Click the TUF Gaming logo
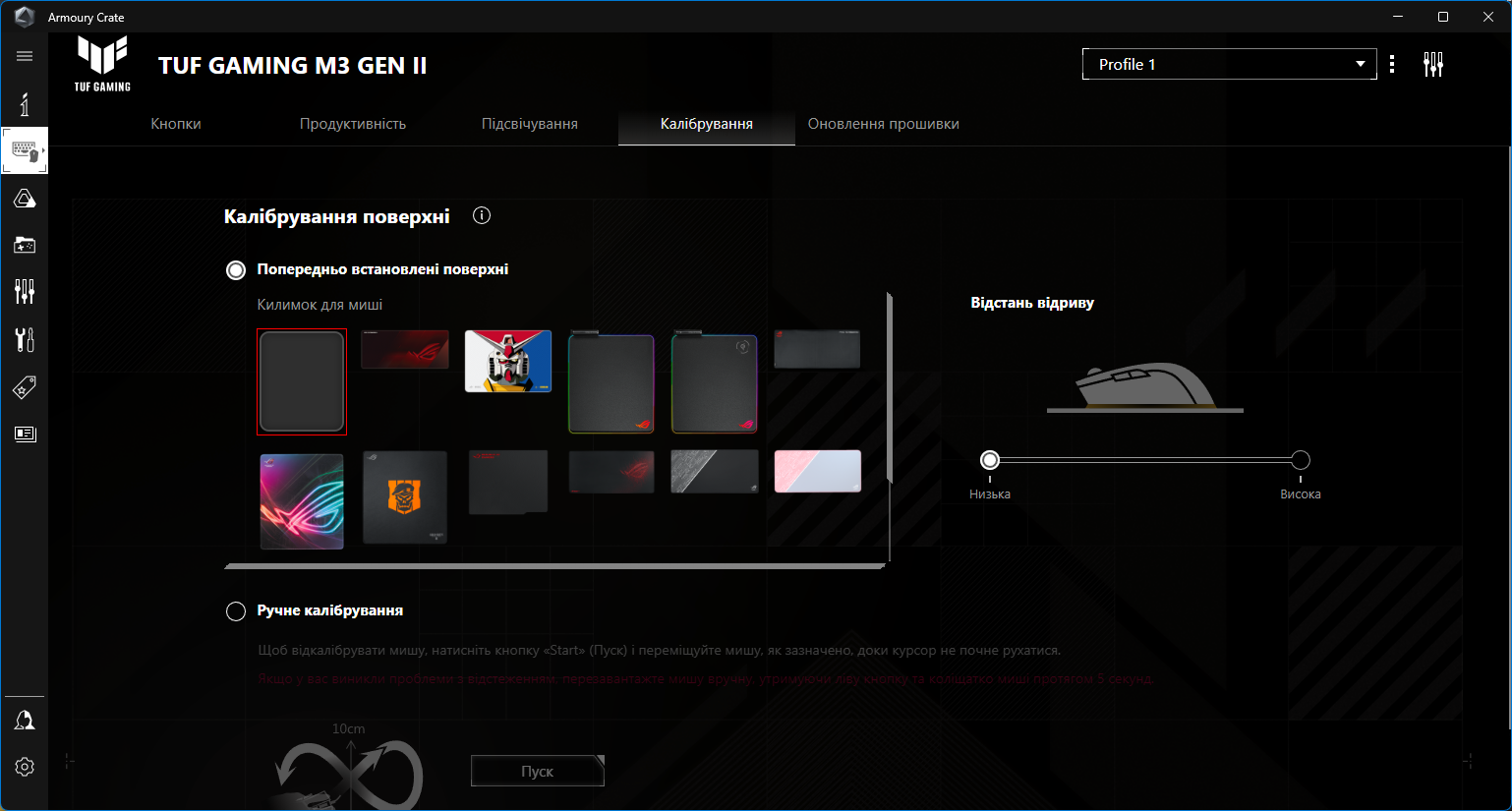This screenshot has width=1512, height=811. (x=102, y=64)
